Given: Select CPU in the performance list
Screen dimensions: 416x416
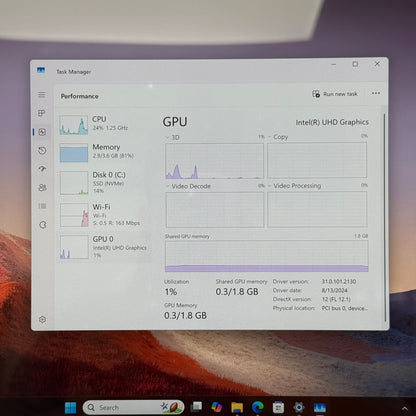Looking at the screenshot, I should [x=104, y=124].
